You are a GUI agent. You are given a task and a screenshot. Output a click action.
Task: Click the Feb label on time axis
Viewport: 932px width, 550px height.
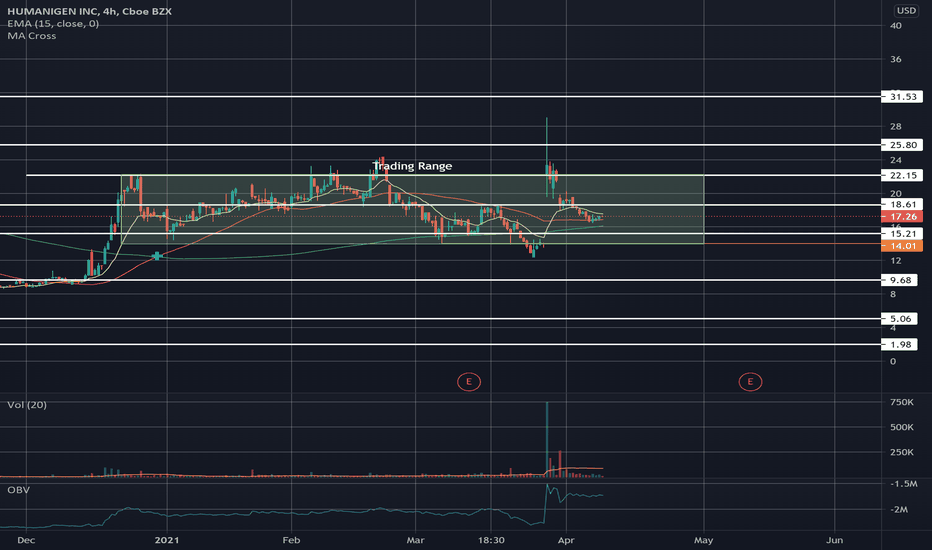coord(291,540)
